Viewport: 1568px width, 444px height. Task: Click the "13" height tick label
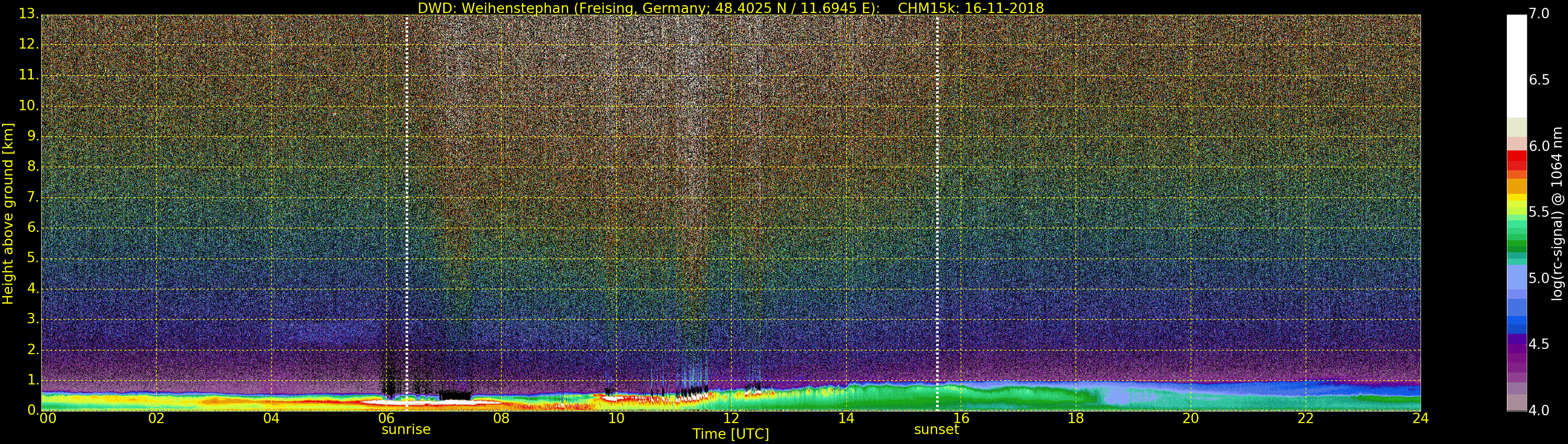(28, 14)
